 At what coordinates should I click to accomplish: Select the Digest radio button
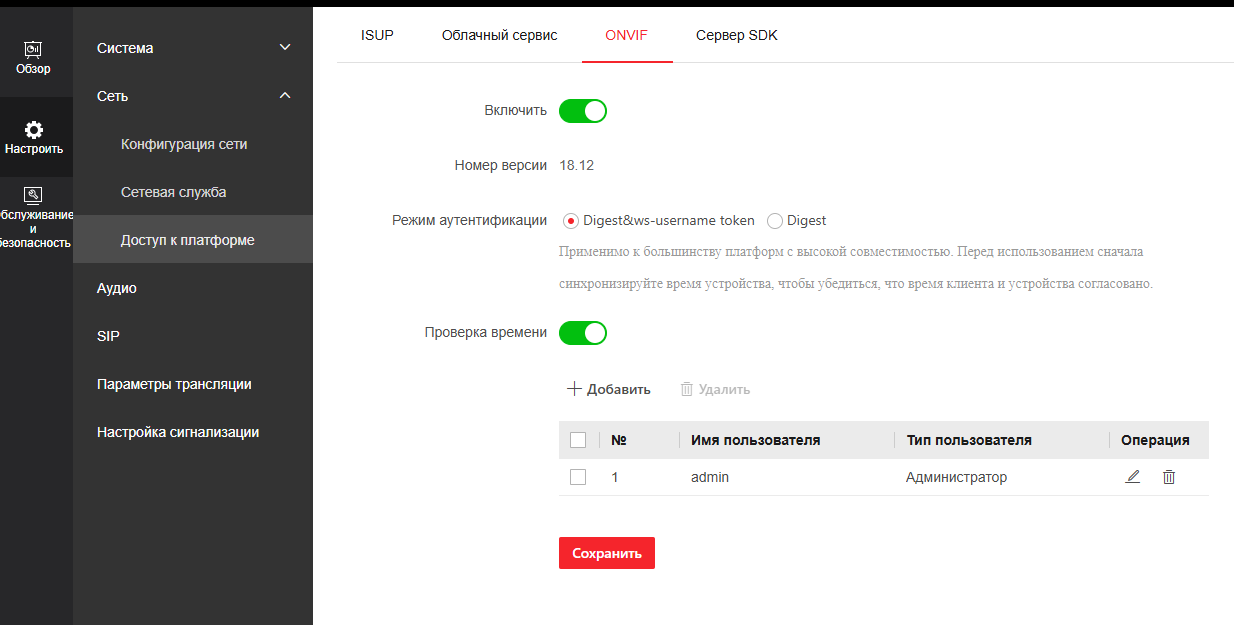click(x=775, y=221)
